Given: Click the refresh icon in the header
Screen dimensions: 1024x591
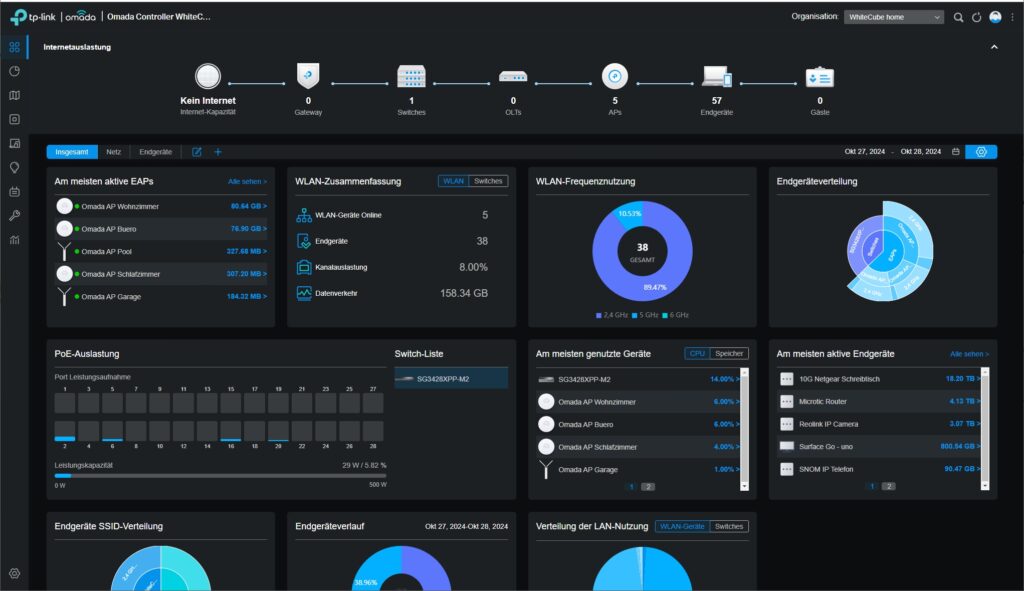Looking at the screenshot, I should point(976,18).
